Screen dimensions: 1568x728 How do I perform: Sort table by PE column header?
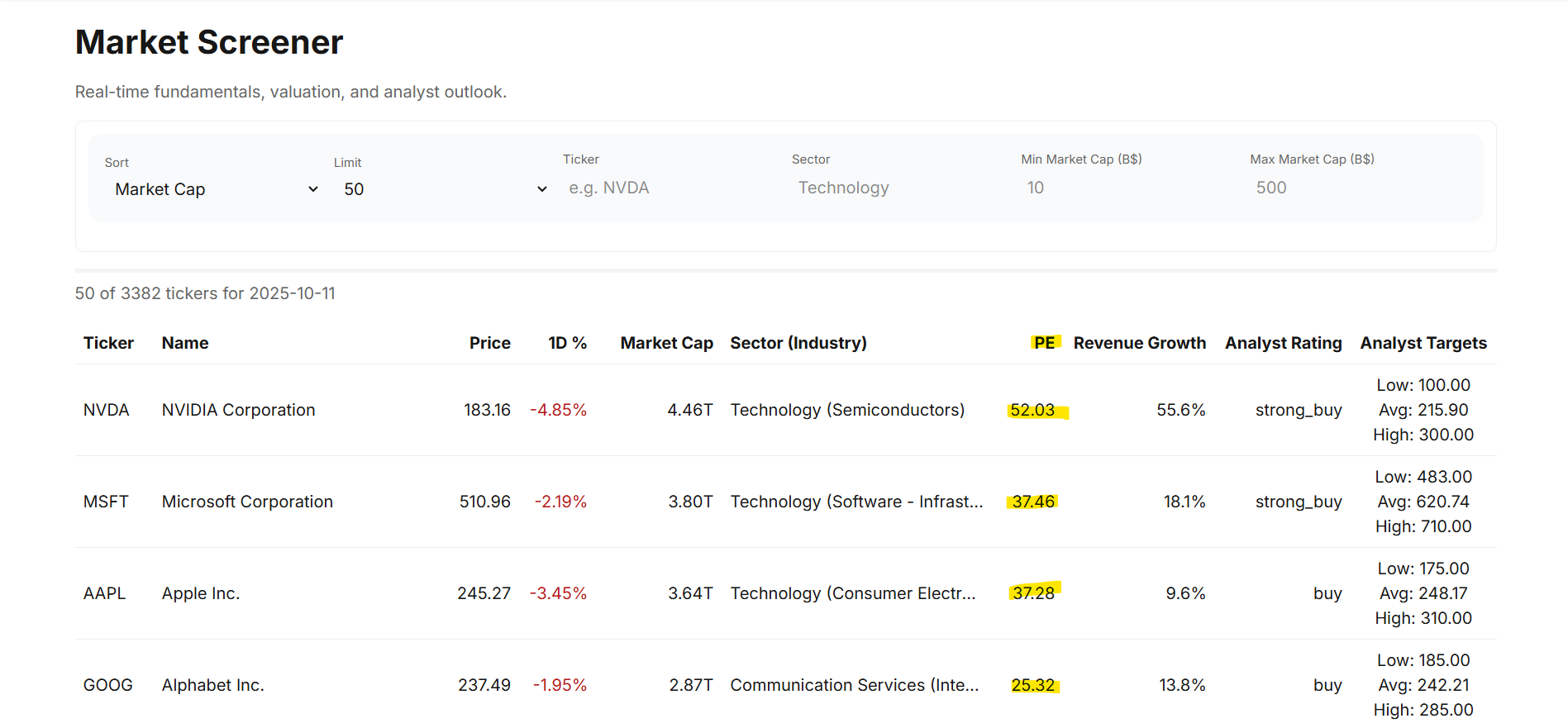(x=1044, y=343)
